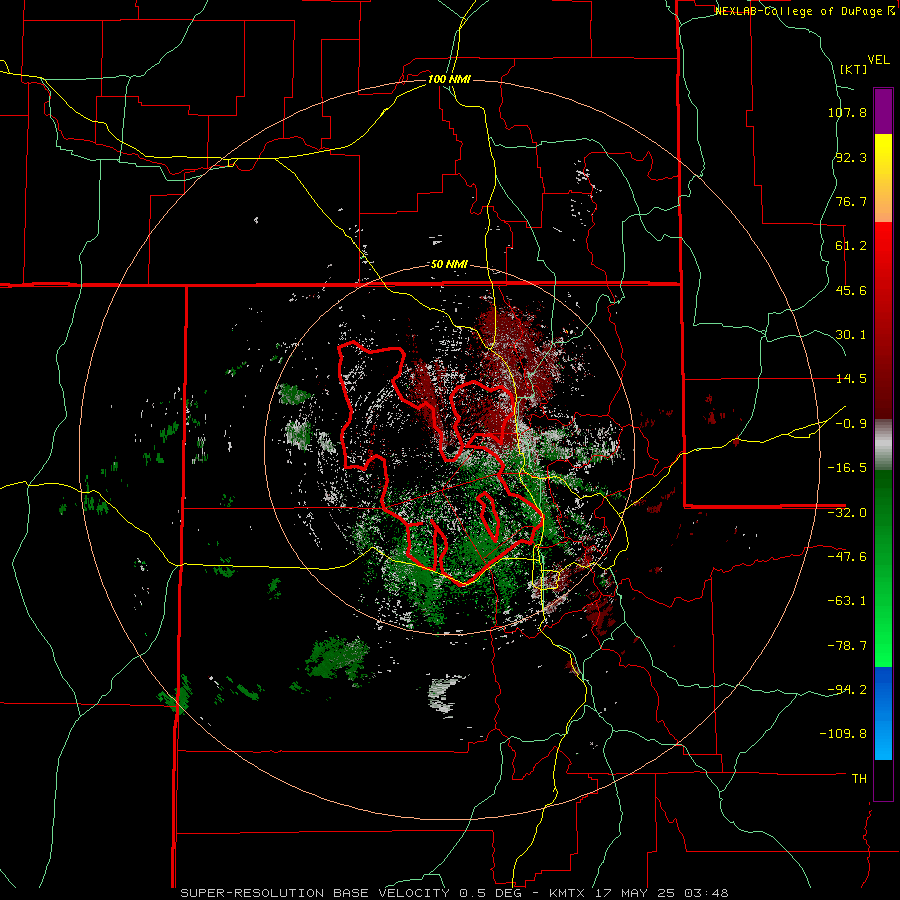Pick the gray segment of the color bar
This screenshot has height=900, width=900.
pos(883,444)
